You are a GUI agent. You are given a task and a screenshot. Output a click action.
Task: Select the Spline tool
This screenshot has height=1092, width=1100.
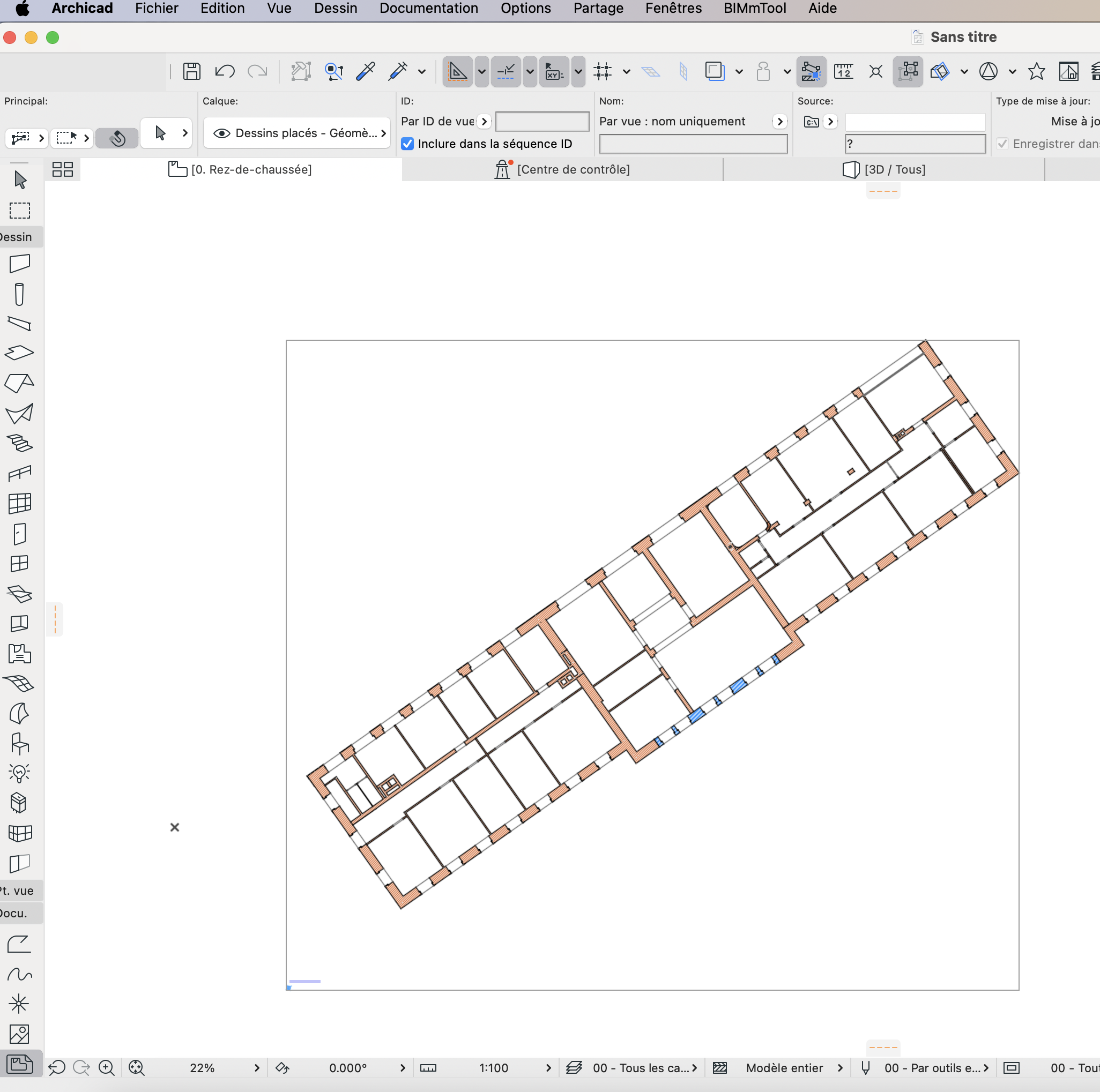click(19, 974)
